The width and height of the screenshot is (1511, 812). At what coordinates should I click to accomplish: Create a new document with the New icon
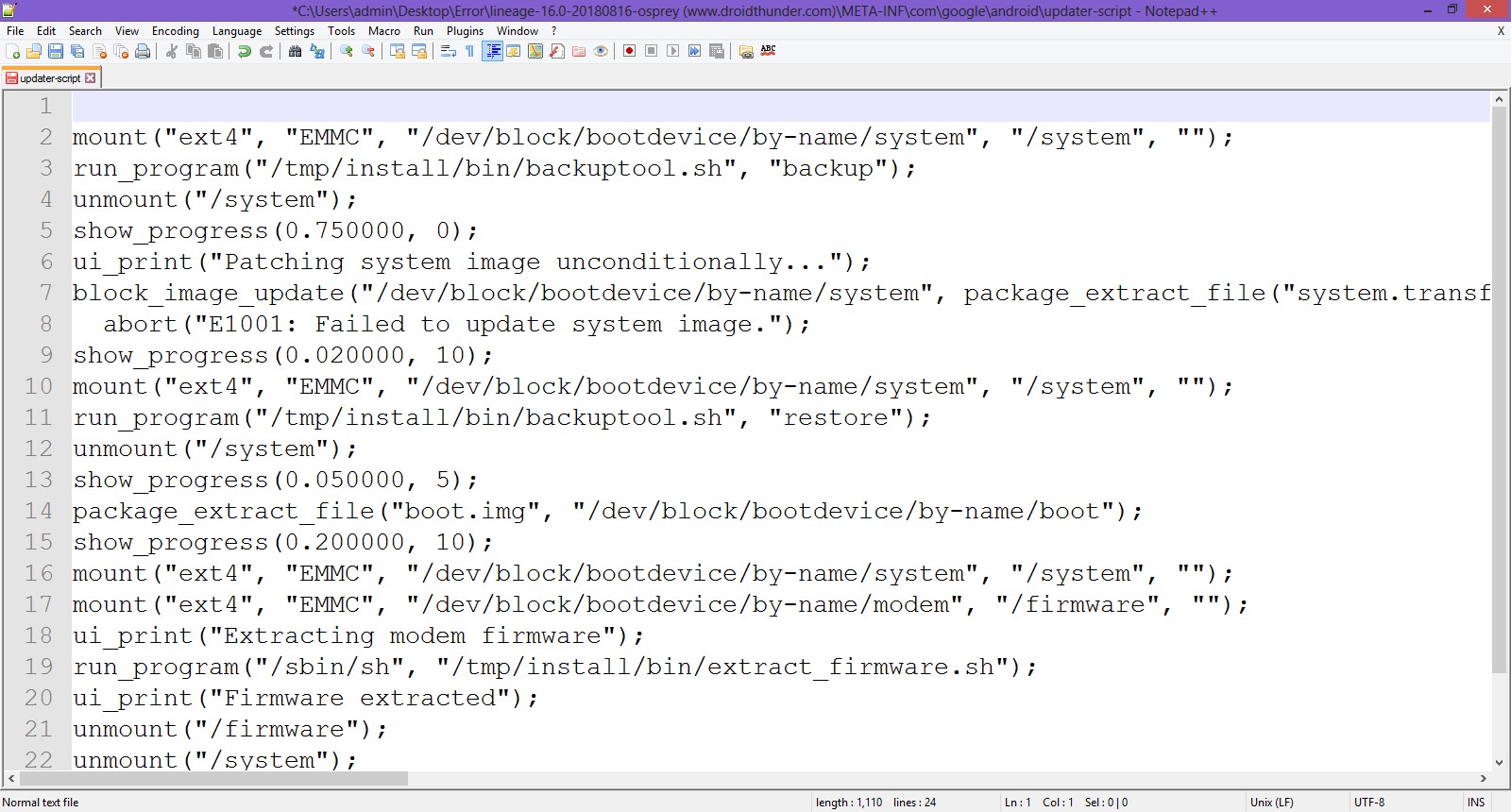pos(13,51)
